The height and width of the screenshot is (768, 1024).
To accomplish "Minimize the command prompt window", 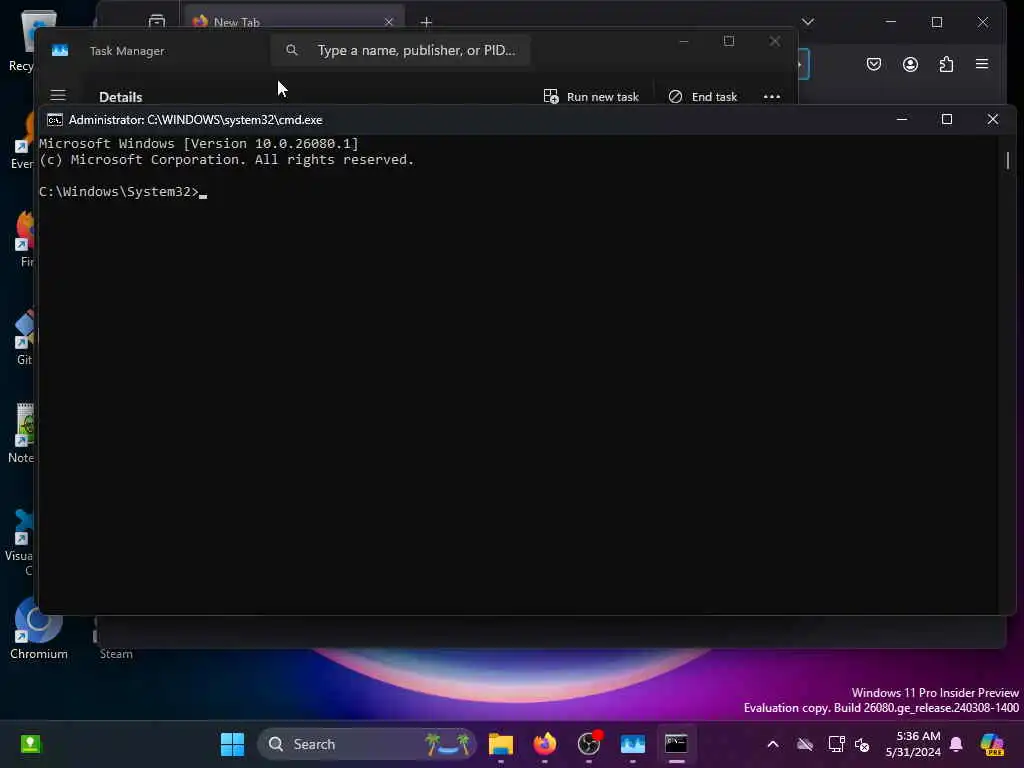I will 902,120.
